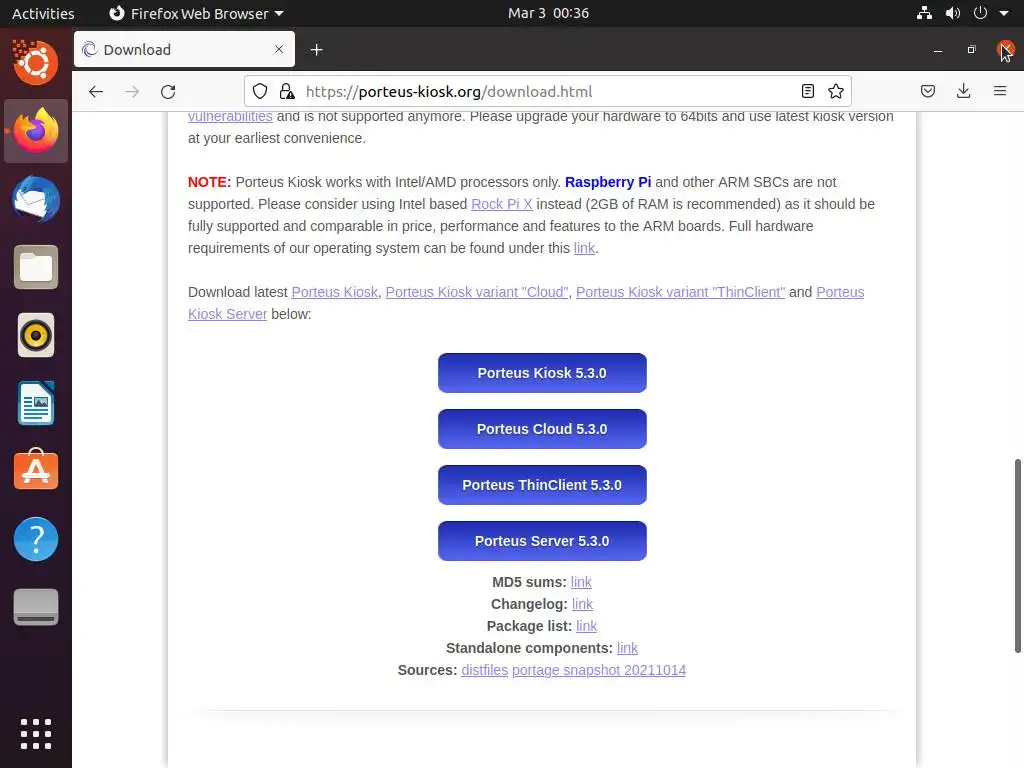Image resolution: width=1024 pixels, height=768 pixels.
Task: Open Help from the dock
Action: (x=36, y=539)
